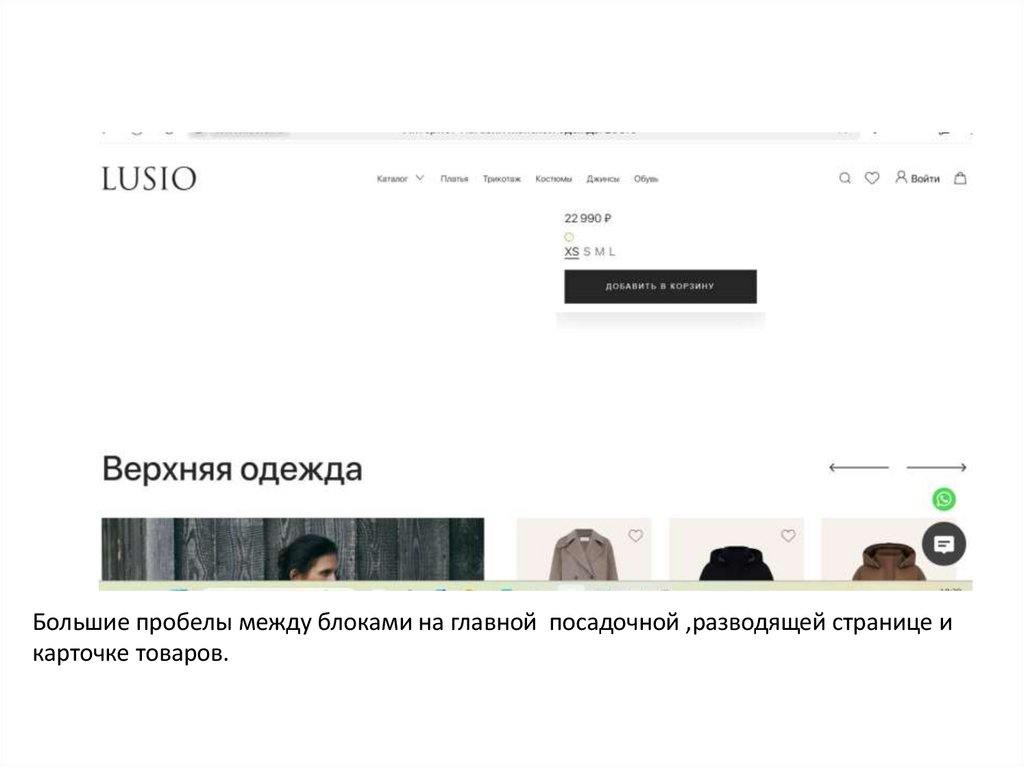Viewport: 1024px width, 767px height.
Task: Open the dark chat message widget
Action: point(944,544)
